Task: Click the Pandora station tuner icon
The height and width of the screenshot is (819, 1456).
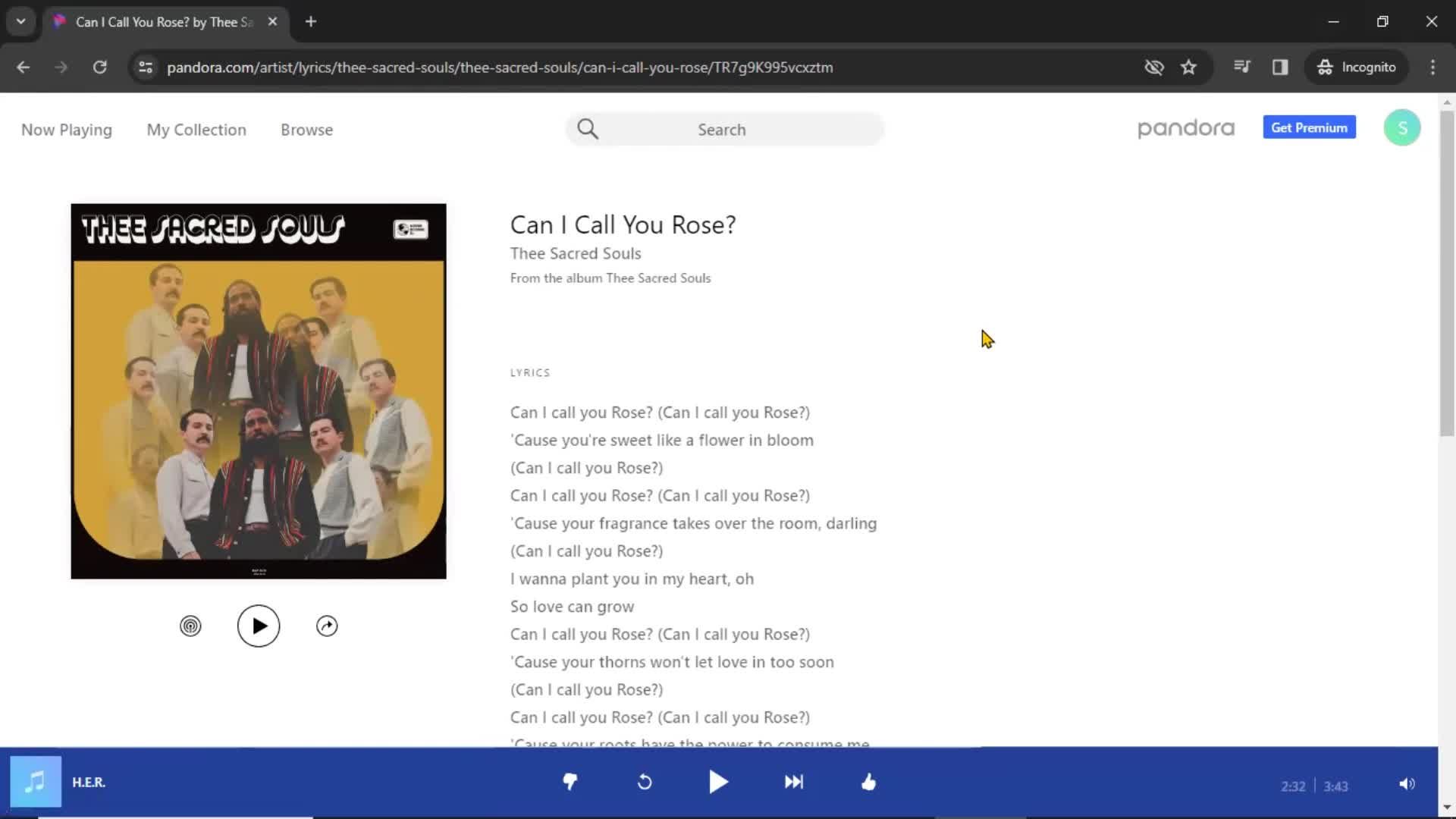Action: [x=190, y=625]
